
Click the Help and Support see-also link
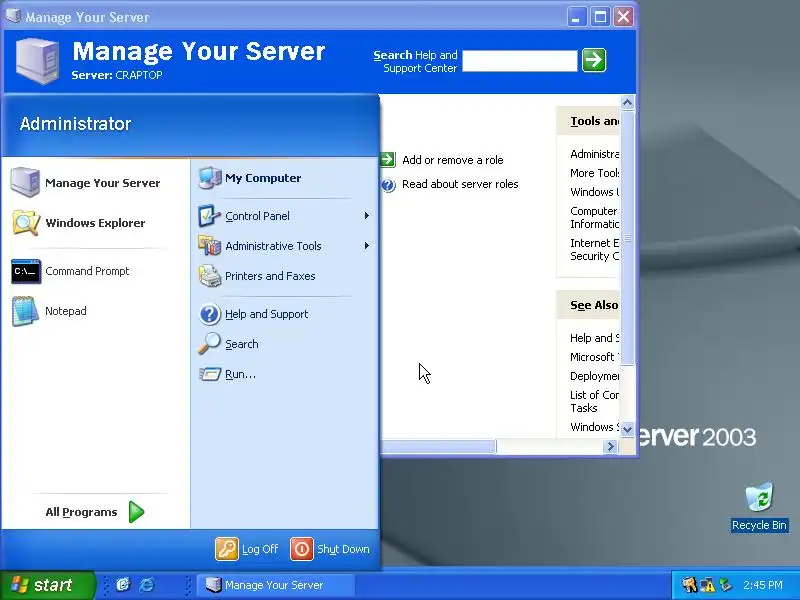tap(594, 338)
